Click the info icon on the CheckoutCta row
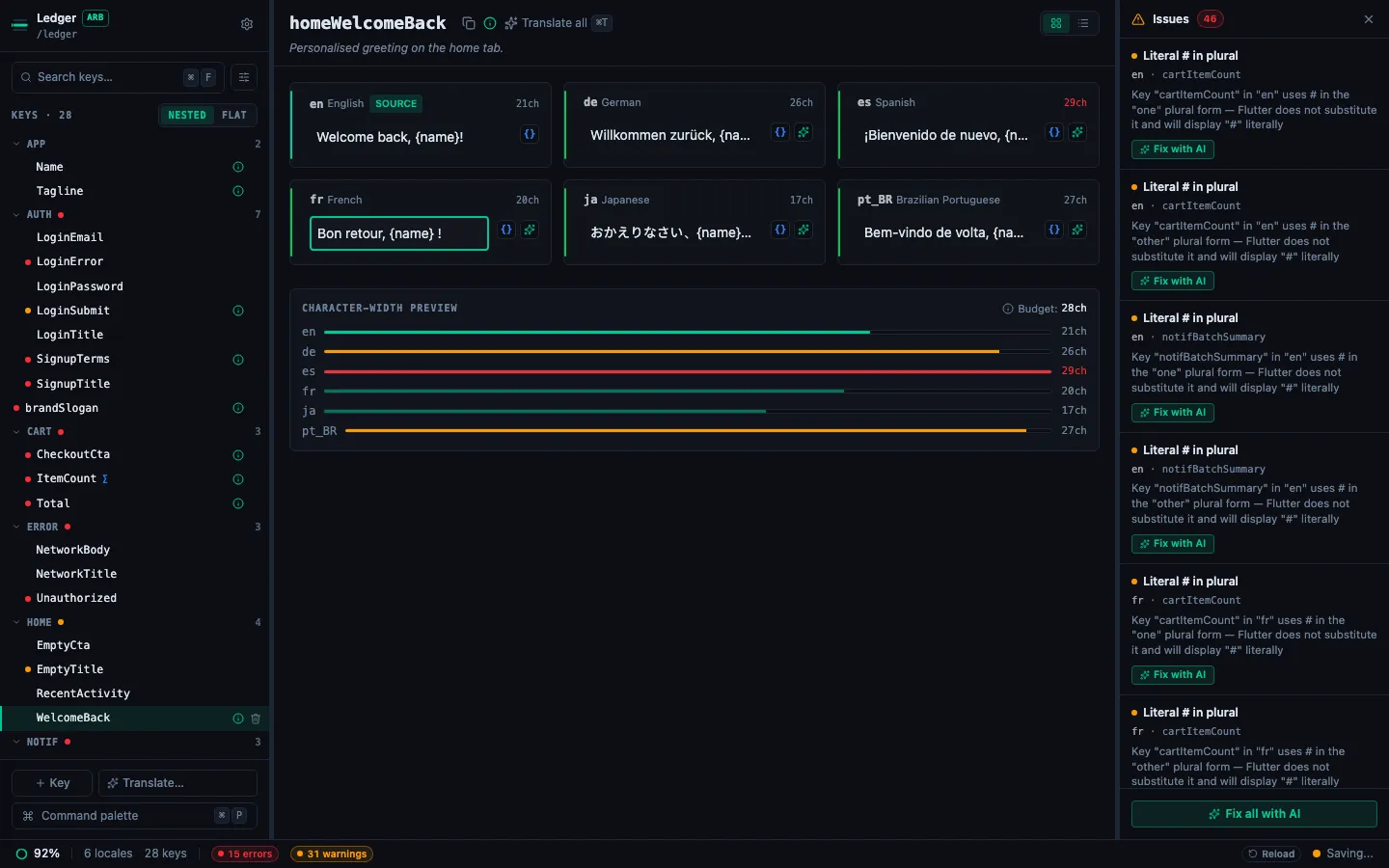 [238, 455]
